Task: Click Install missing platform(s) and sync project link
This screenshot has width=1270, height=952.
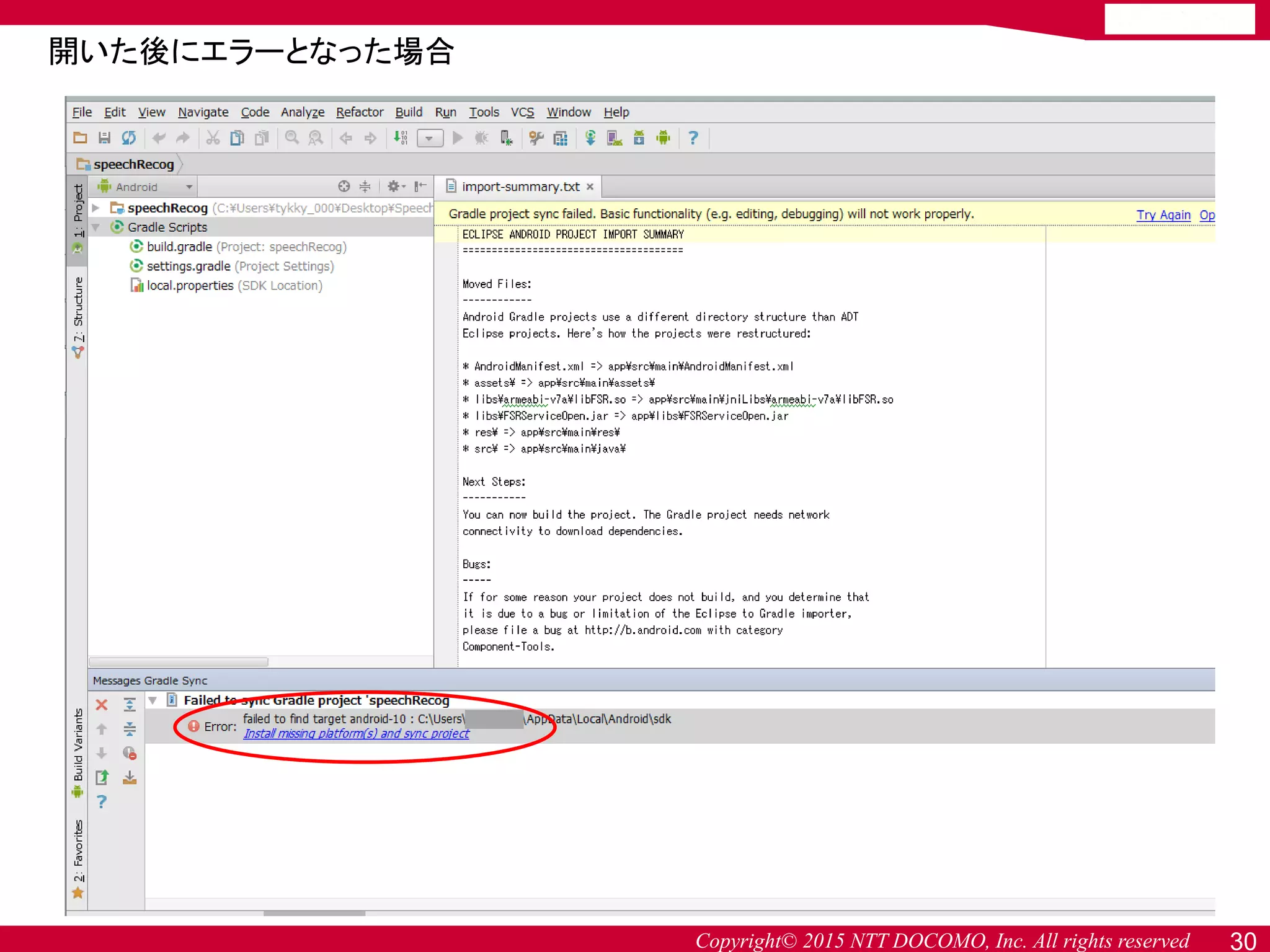Action: (356, 734)
